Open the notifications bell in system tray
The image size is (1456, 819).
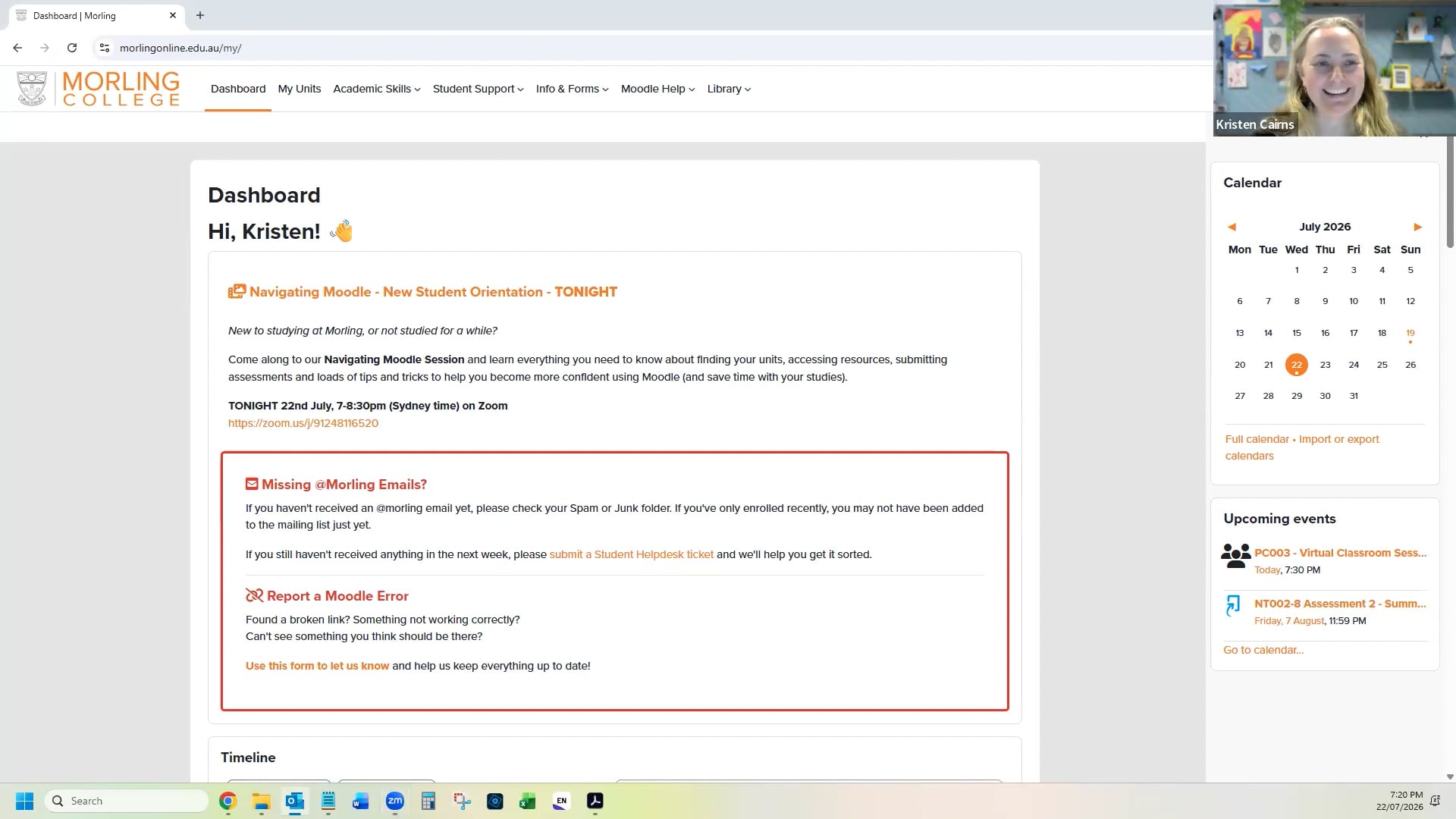tap(1435, 801)
